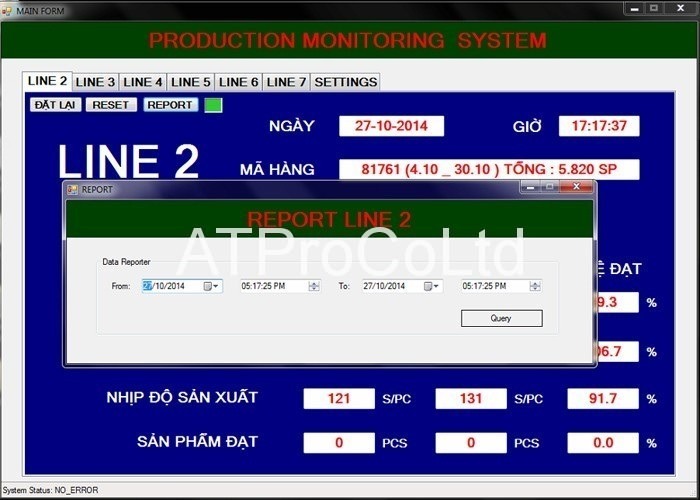This screenshot has width=700, height=500.
Task: Click the REPORT button
Action: coord(170,105)
